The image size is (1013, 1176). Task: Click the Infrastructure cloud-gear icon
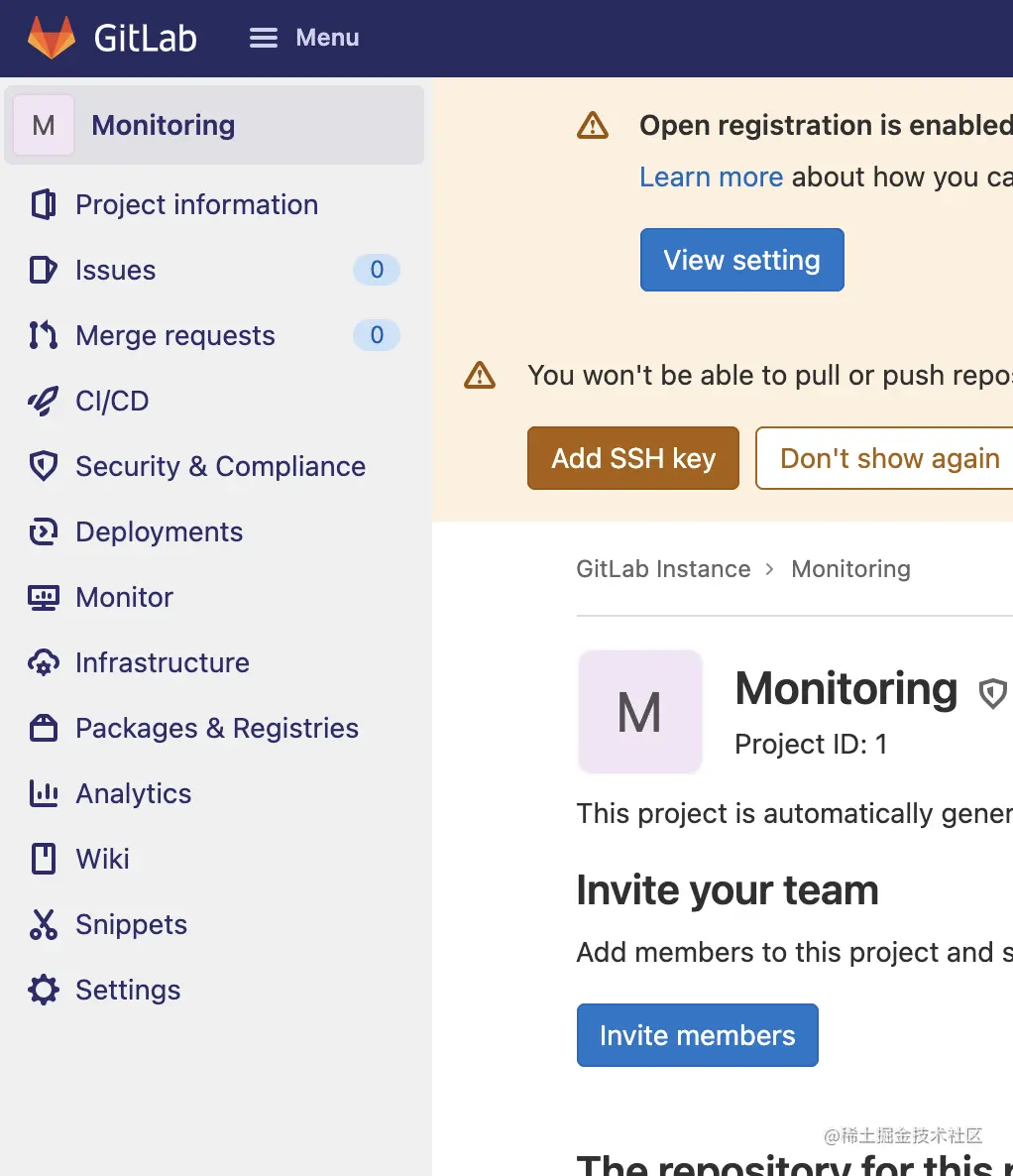click(44, 663)
